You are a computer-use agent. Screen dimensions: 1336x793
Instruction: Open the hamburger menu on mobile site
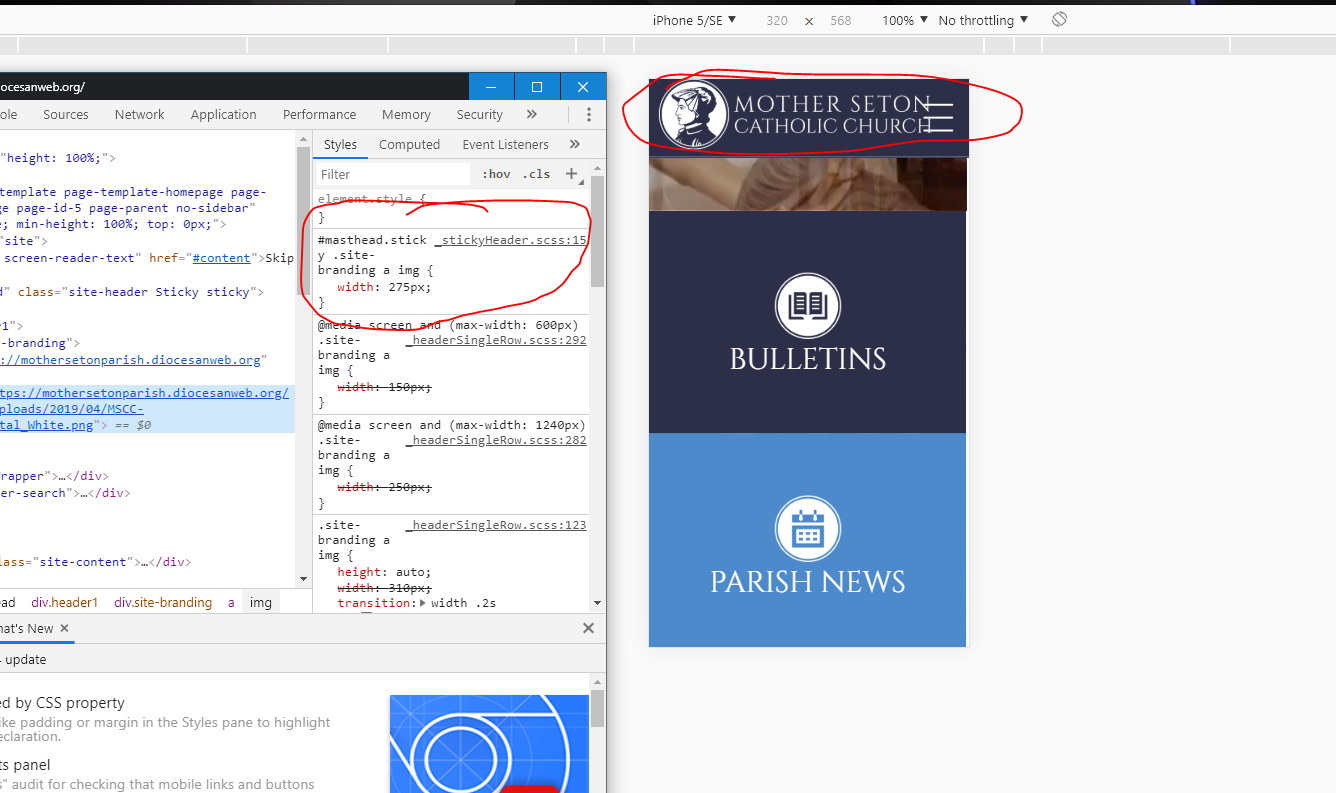click(938, 117)
